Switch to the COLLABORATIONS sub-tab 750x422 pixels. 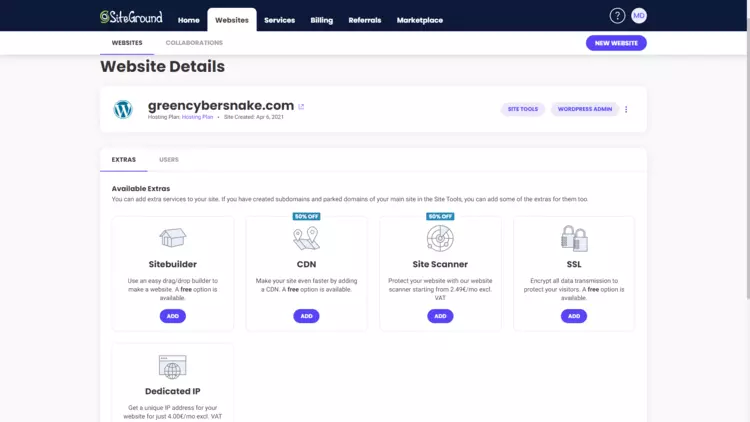pos(194,43)
